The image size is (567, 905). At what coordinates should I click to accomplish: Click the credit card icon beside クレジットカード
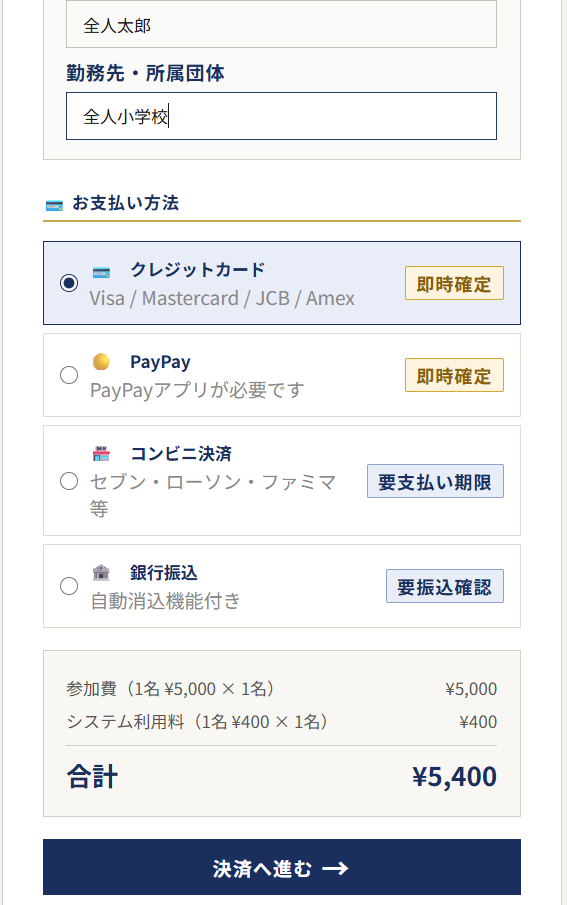pyautogui.click(x=101, y=272)
